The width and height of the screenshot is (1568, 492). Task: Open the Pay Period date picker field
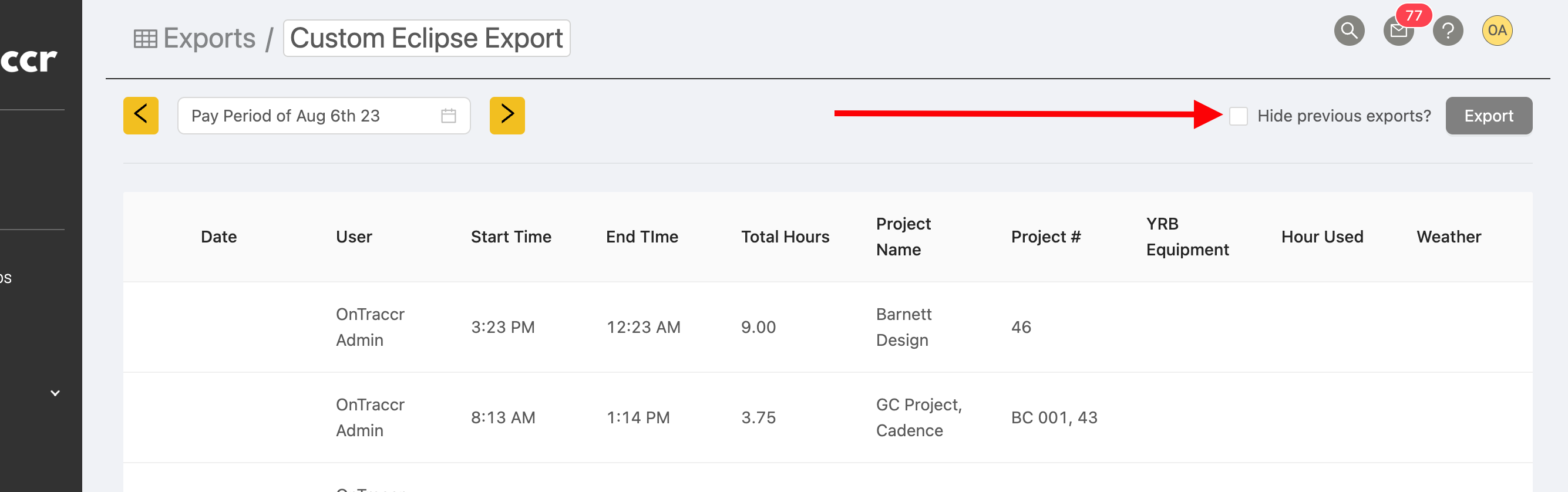click(x=324, y=116)
